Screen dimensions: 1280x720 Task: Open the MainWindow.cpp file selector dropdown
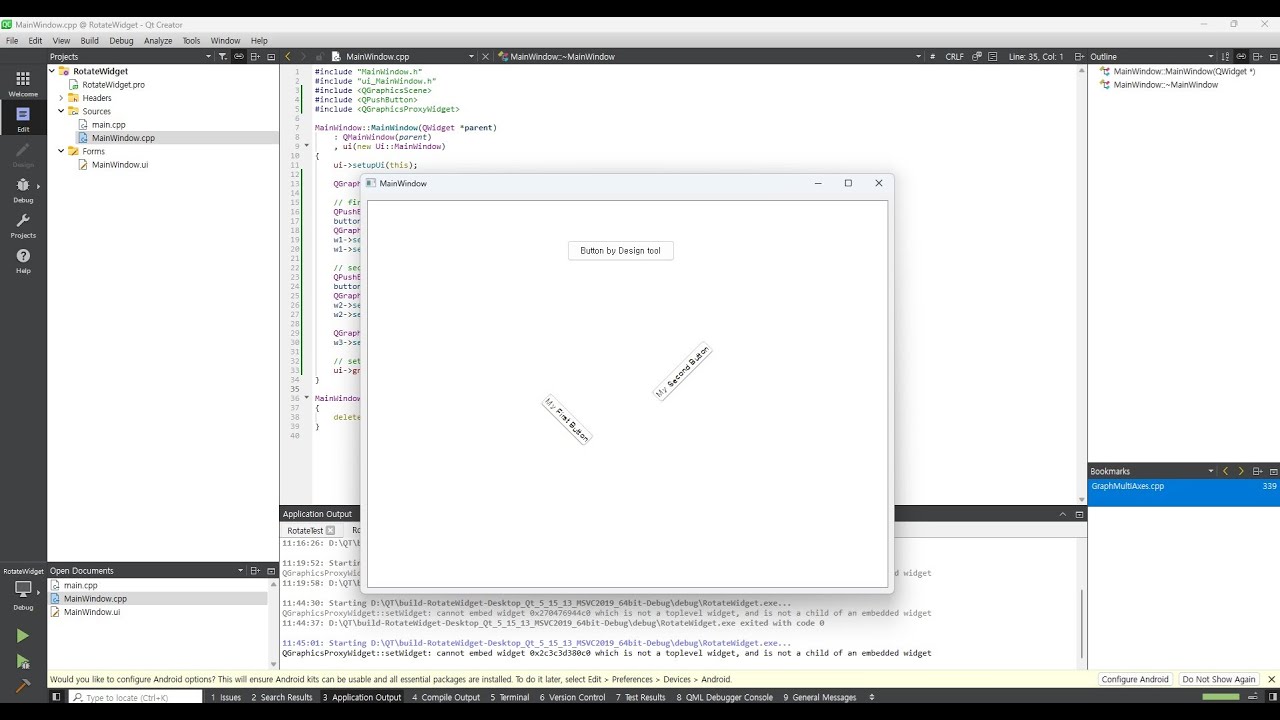click(x=470, y=57)
